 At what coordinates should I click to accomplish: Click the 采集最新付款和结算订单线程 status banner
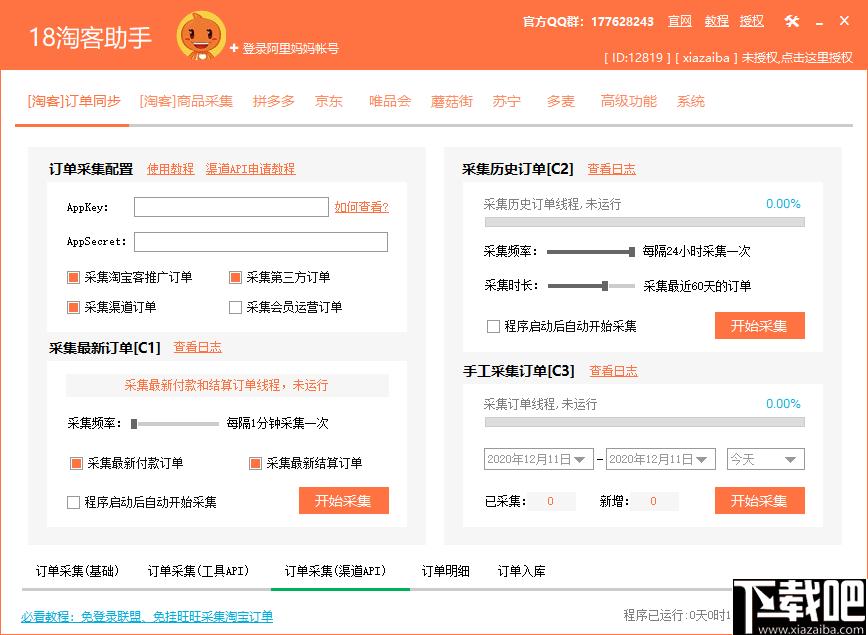tap(227, 385)
